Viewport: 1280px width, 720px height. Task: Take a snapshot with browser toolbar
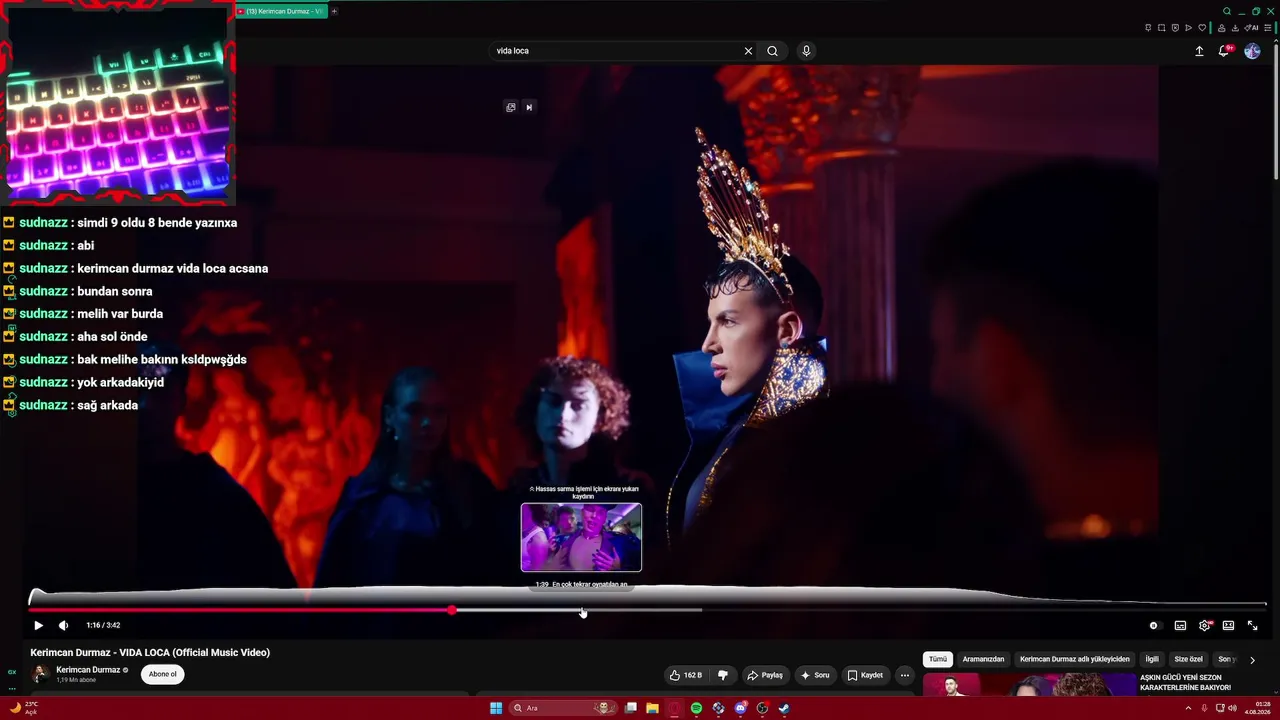(1161, 28)
